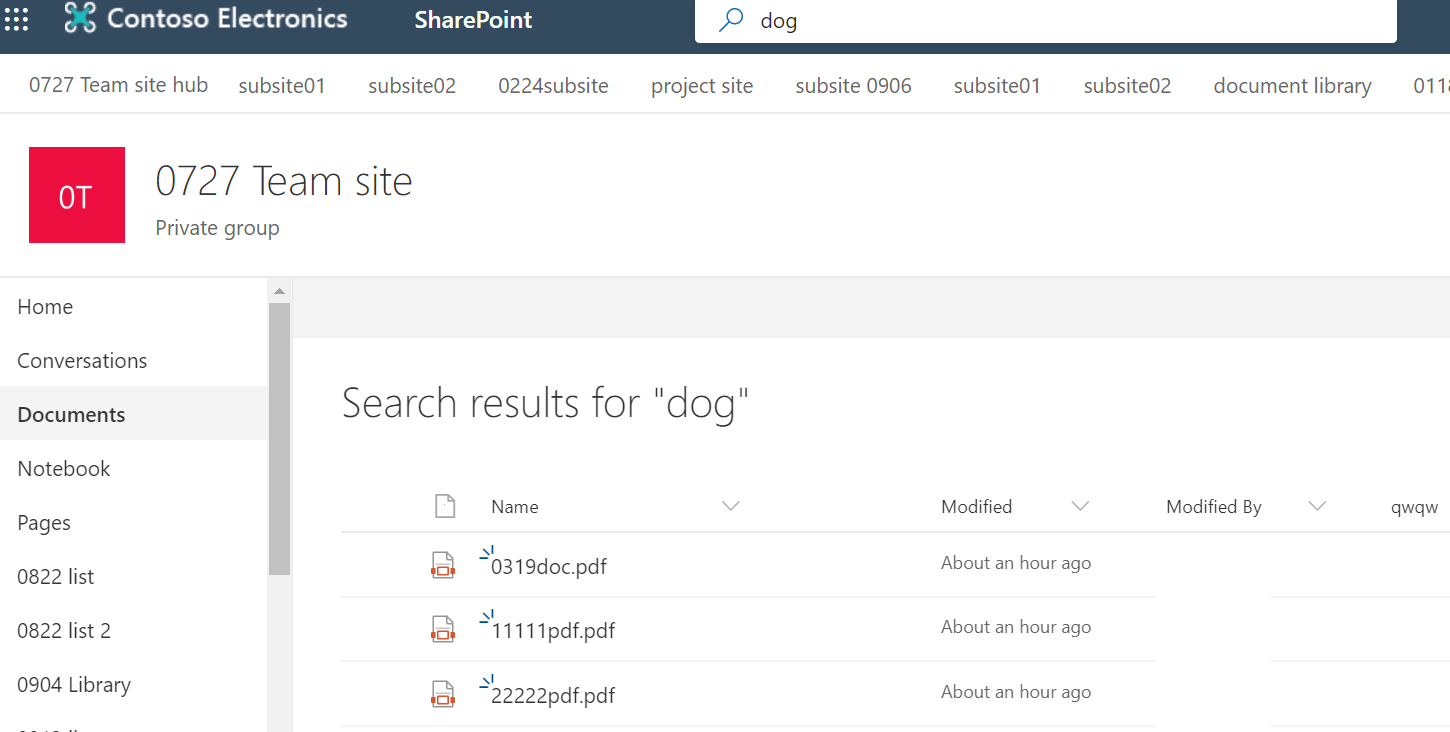Click the file type column header icon
The height and width of the screenshot is (732, 1450).
click(445, 507)
